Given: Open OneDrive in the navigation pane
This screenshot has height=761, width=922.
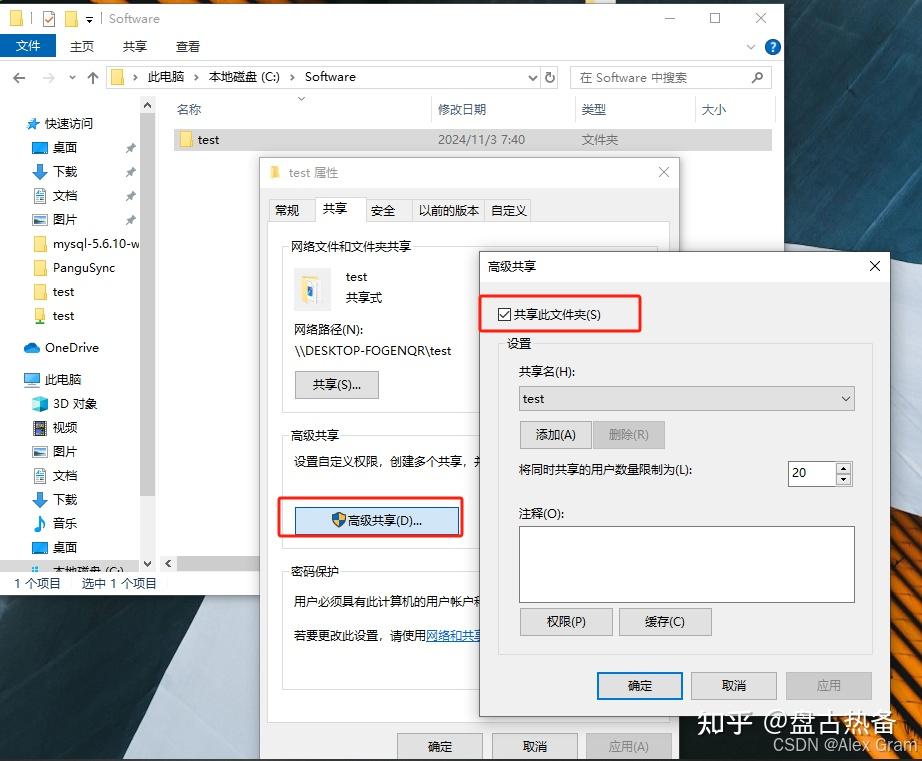Looking at the screenshot, I should pos(71,348).
